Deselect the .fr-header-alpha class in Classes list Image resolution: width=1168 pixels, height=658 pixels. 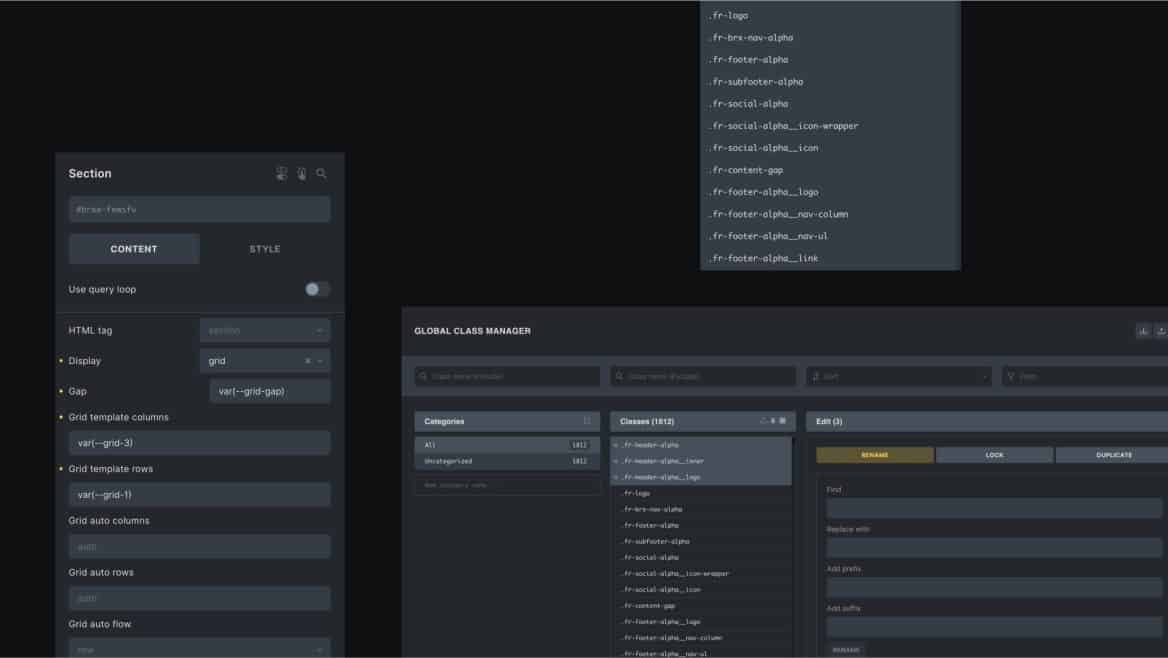[x=616, y=445]
